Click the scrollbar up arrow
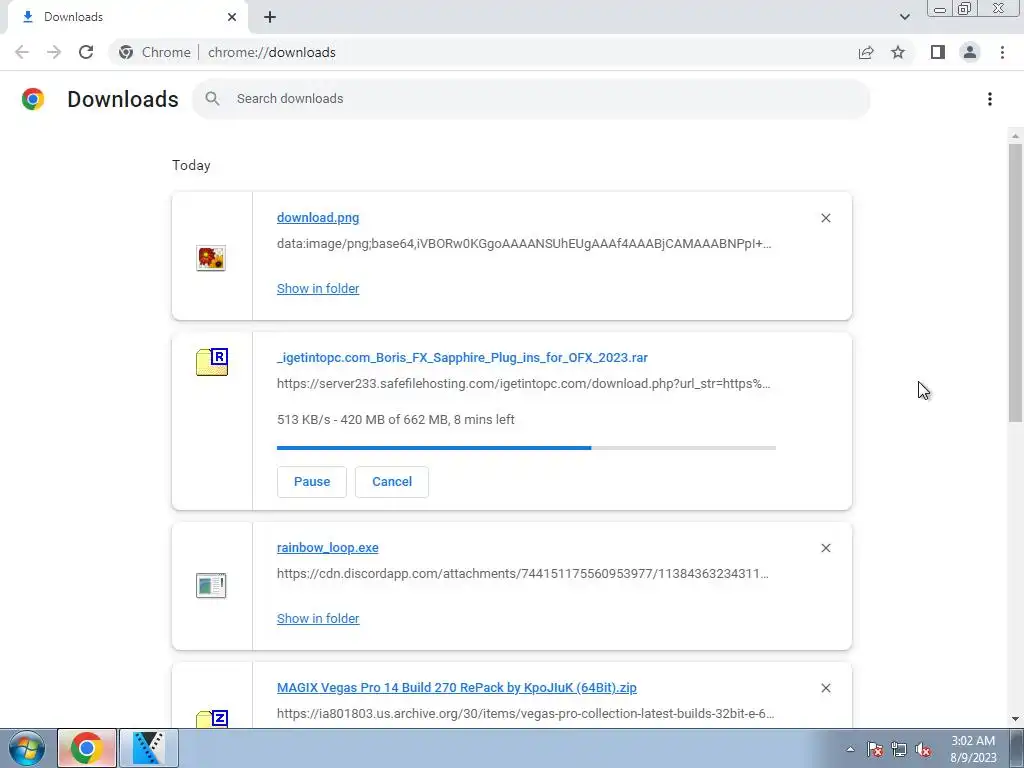Image resolution: width=1024 pixels, height=768 pixels. (1015, 136)
